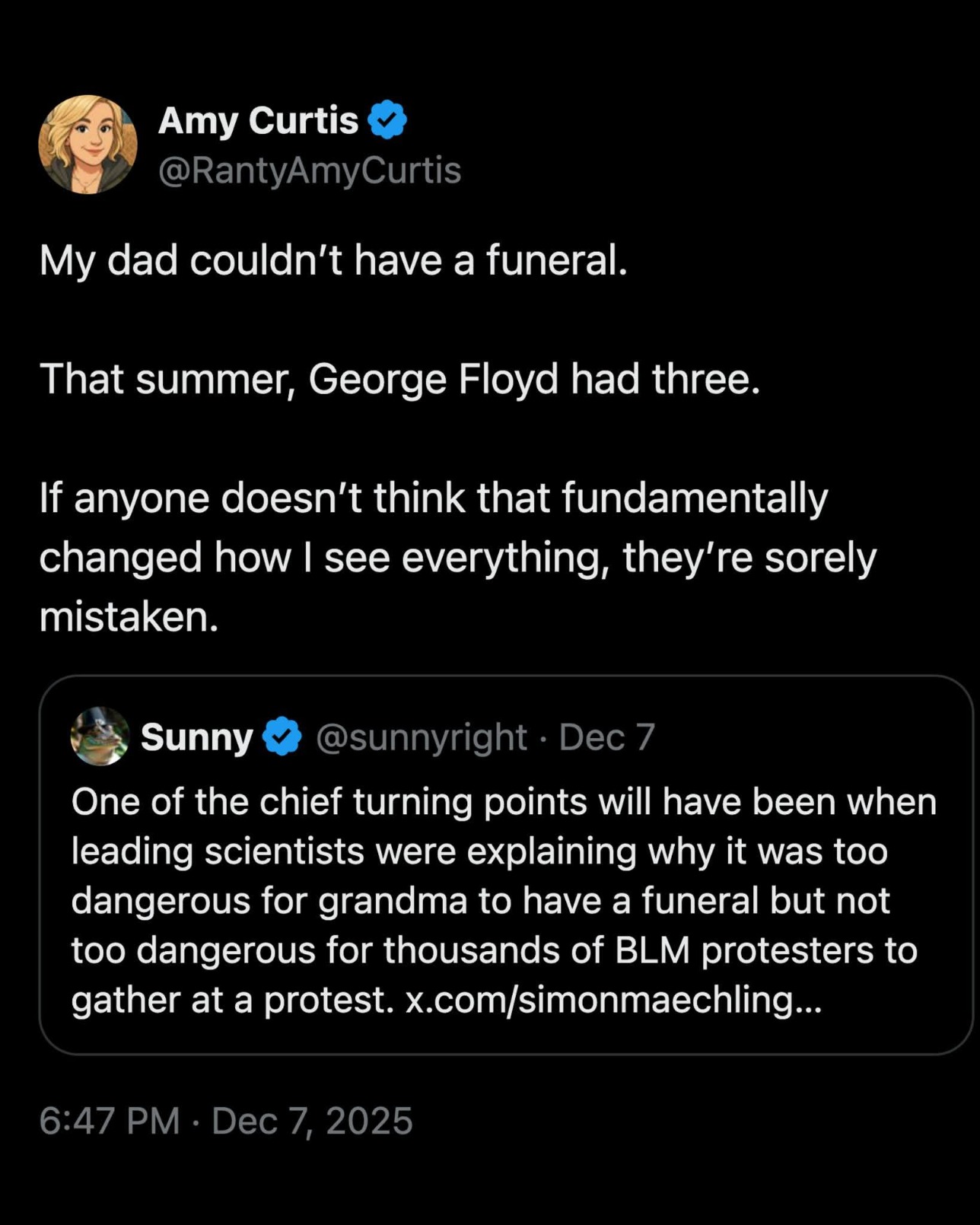Follow the x.com/simonmaechling link
The image size is (980, 1225).
point(613,999)
